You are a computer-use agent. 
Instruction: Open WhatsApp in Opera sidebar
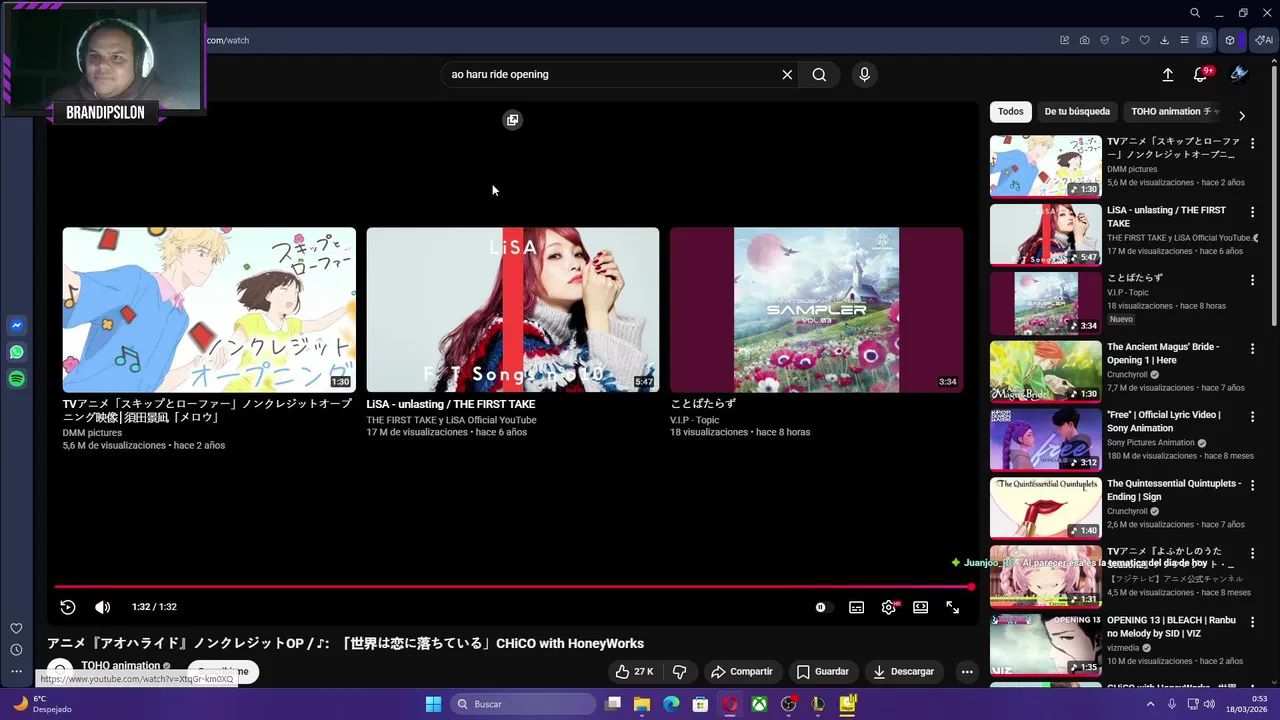(x=17, y=352)
